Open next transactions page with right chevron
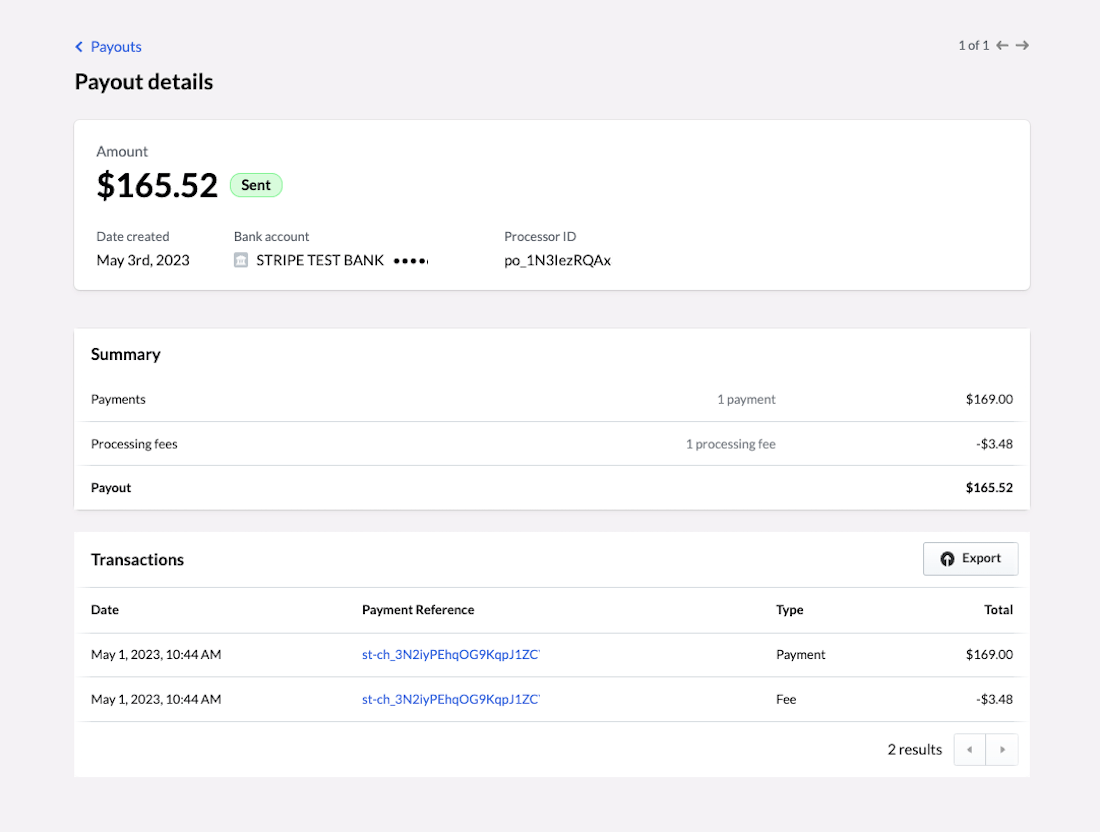1100x832 pixels. pos(1002,748)
